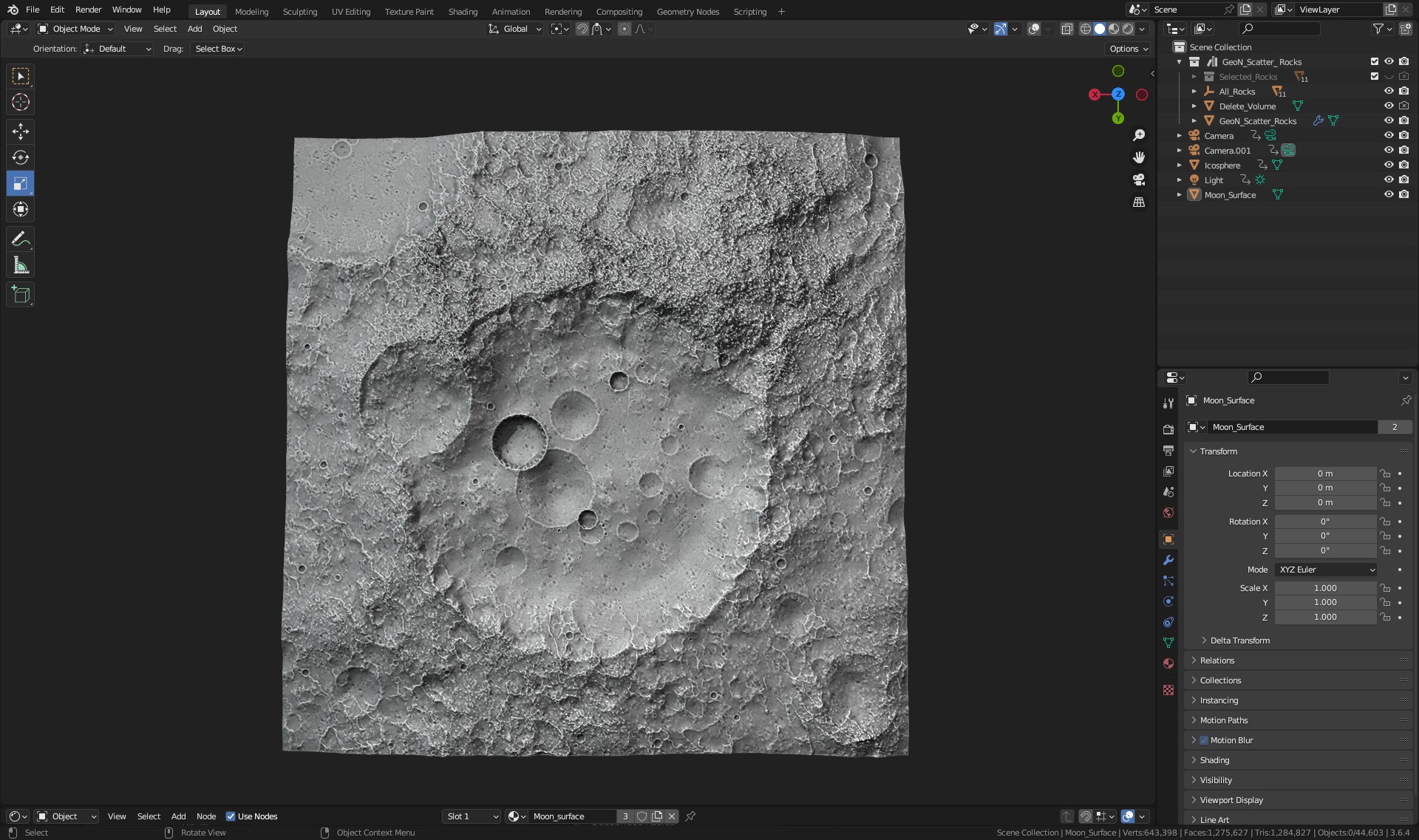Image resolution: width=1419 pixels, height=840 pixels.
Task: Select the Annotate tool
Action: coord(21,239)
